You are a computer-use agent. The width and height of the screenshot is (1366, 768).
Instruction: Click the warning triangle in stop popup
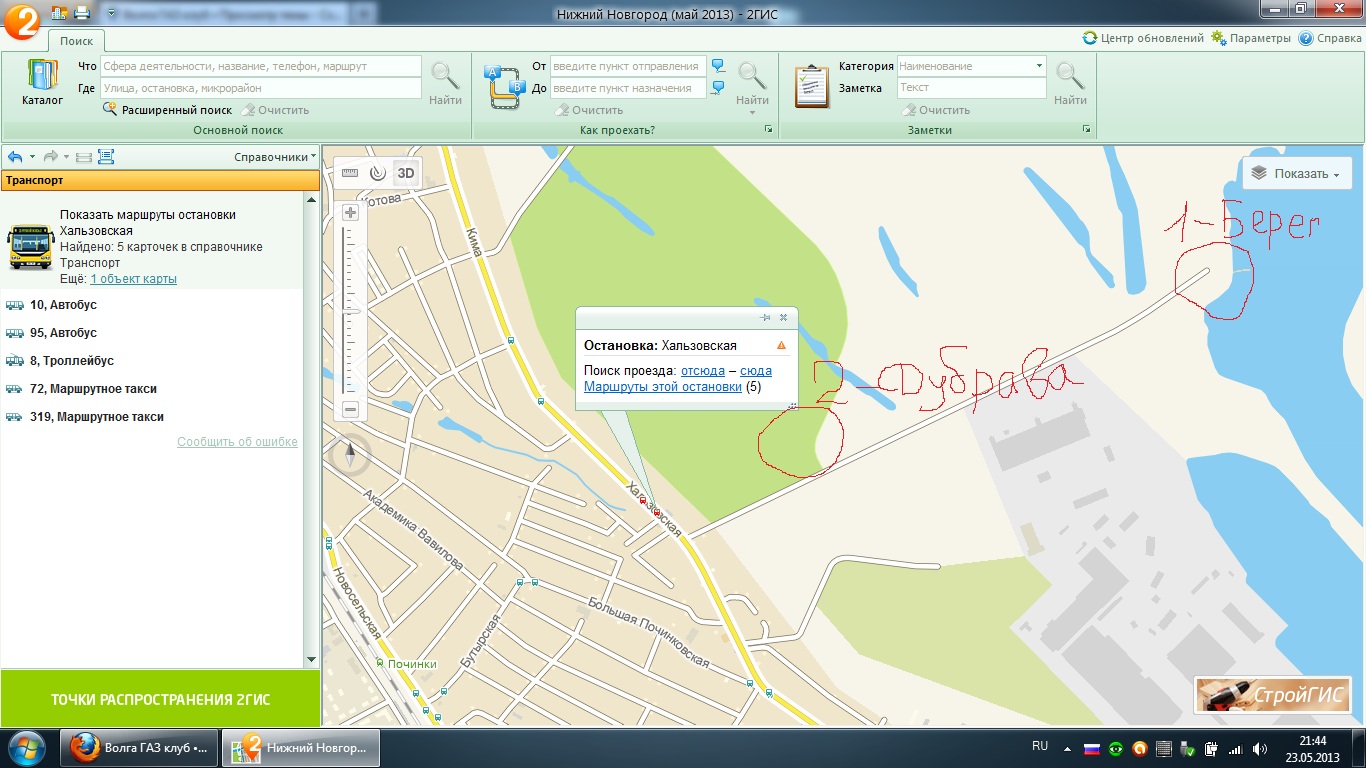pos(781,345)
